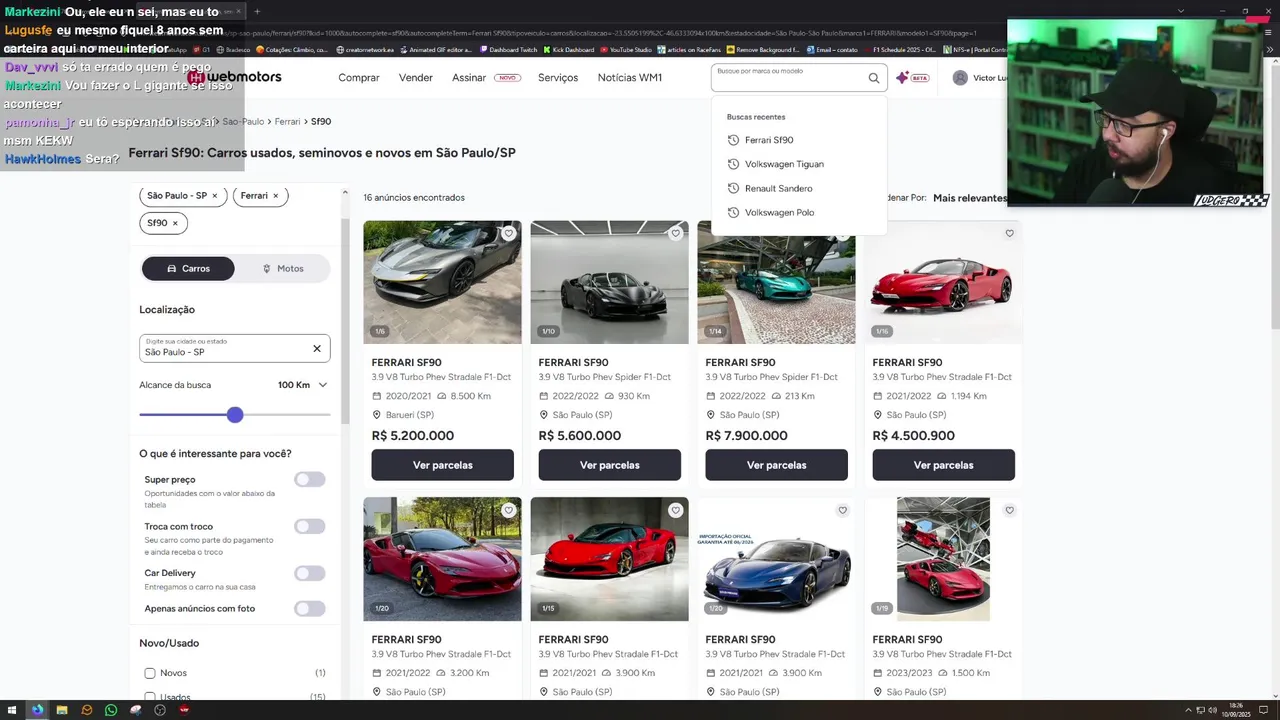
Task: Open OBS Studio from the taskbar
Action: pos(160,710)
